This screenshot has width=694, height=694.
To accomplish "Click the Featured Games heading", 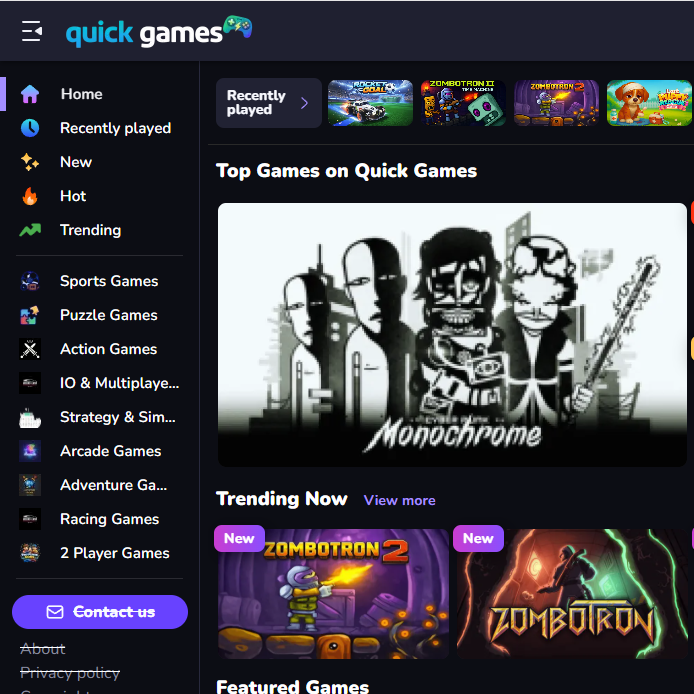I will 293,686.
